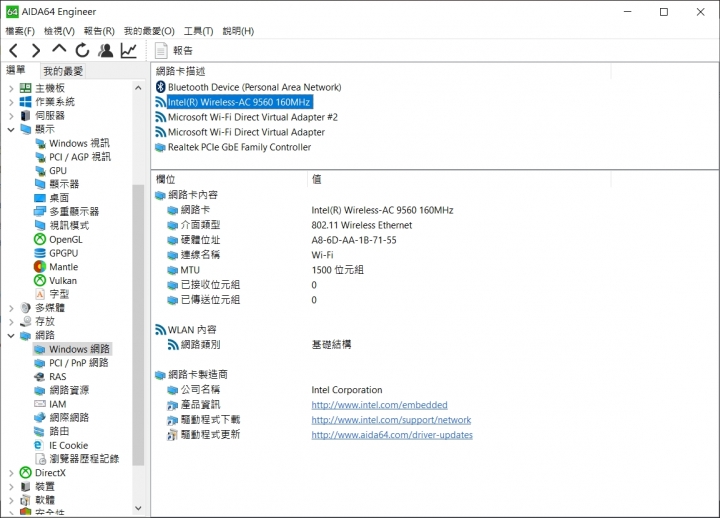Click the IE Cookie icon

click(x=39, y=445)
